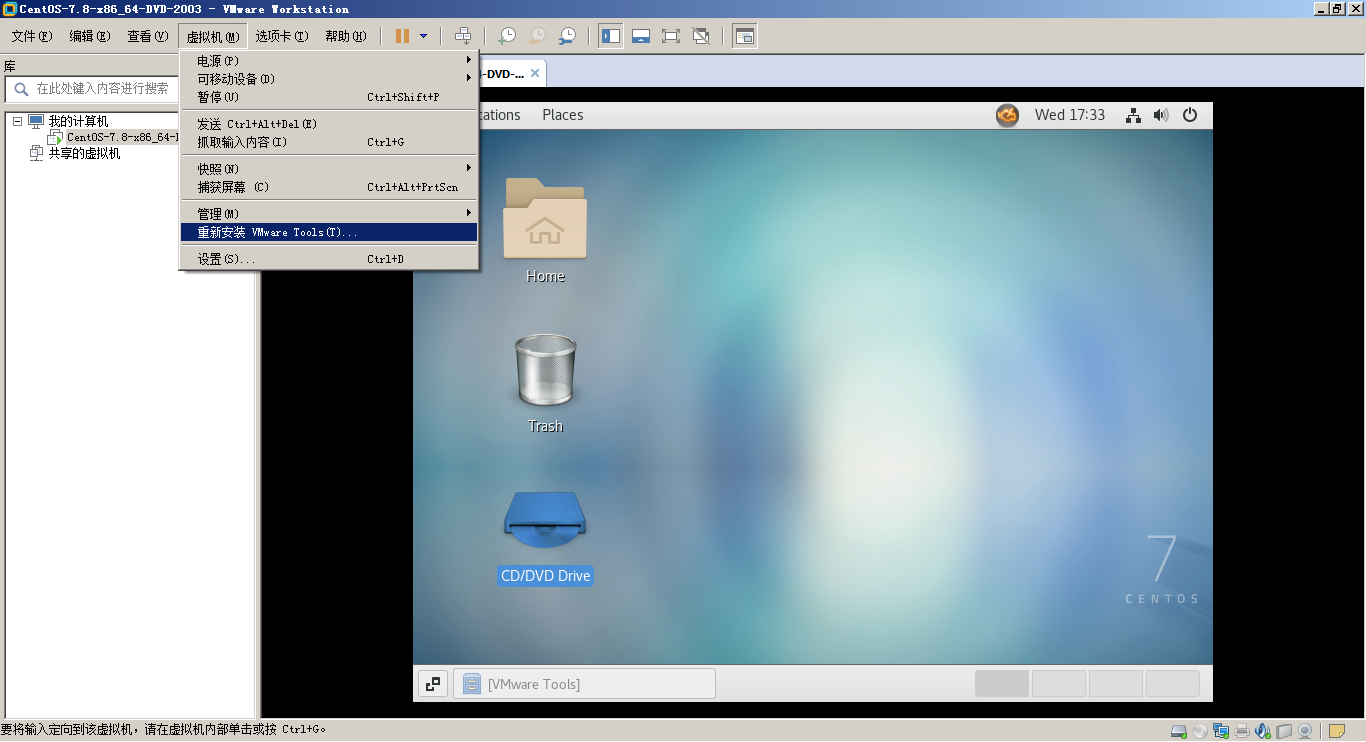Click the CD/DVD status bar icon
1366x742 pixels.
pos(1200,731)
